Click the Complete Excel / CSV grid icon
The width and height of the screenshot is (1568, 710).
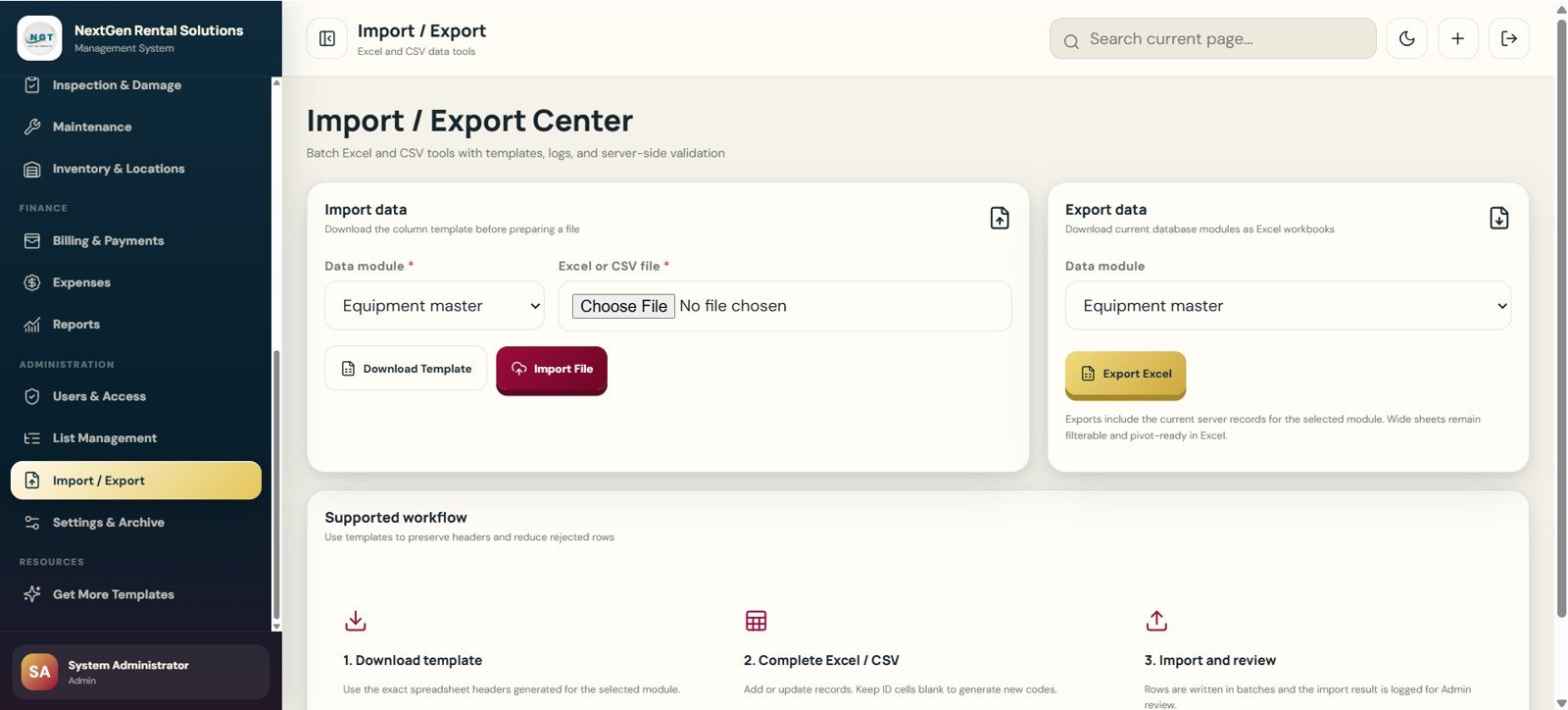(757, 621)
